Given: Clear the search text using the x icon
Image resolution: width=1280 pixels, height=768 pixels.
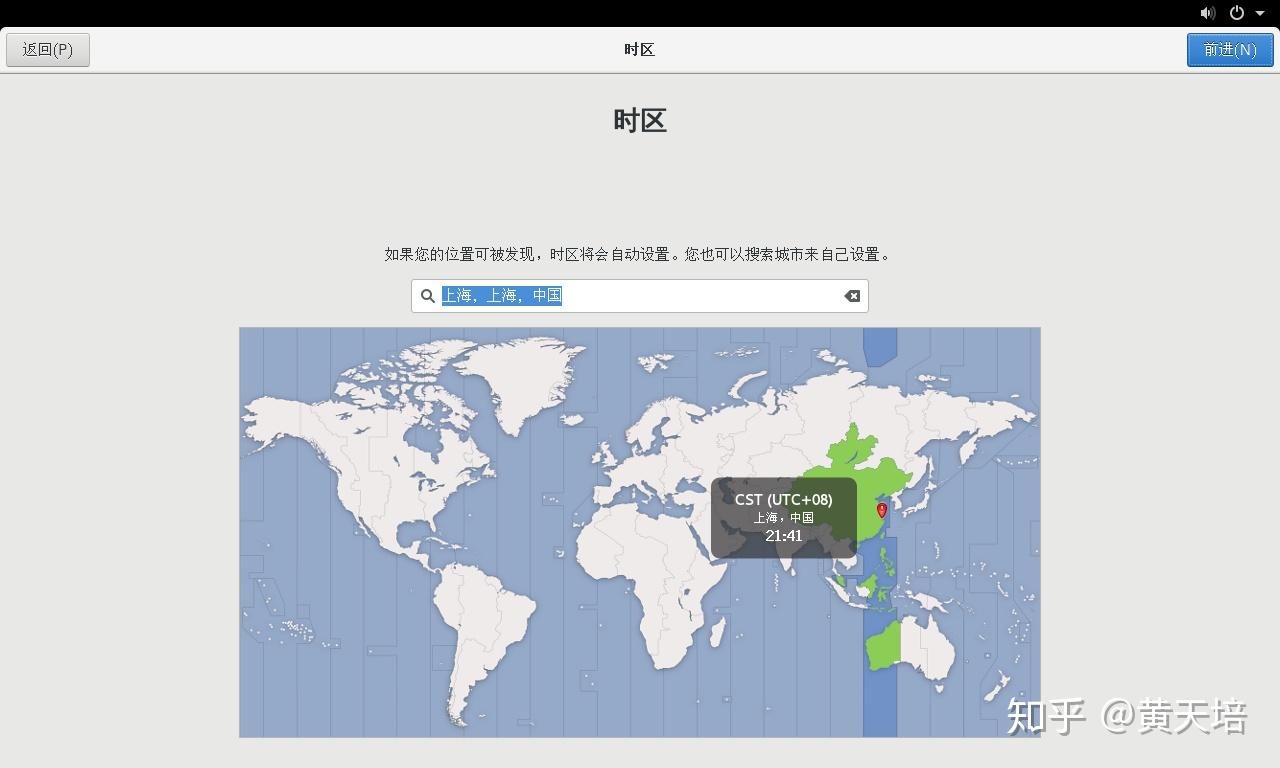Looking at the screenshot, I should click(x=851, y=296).
